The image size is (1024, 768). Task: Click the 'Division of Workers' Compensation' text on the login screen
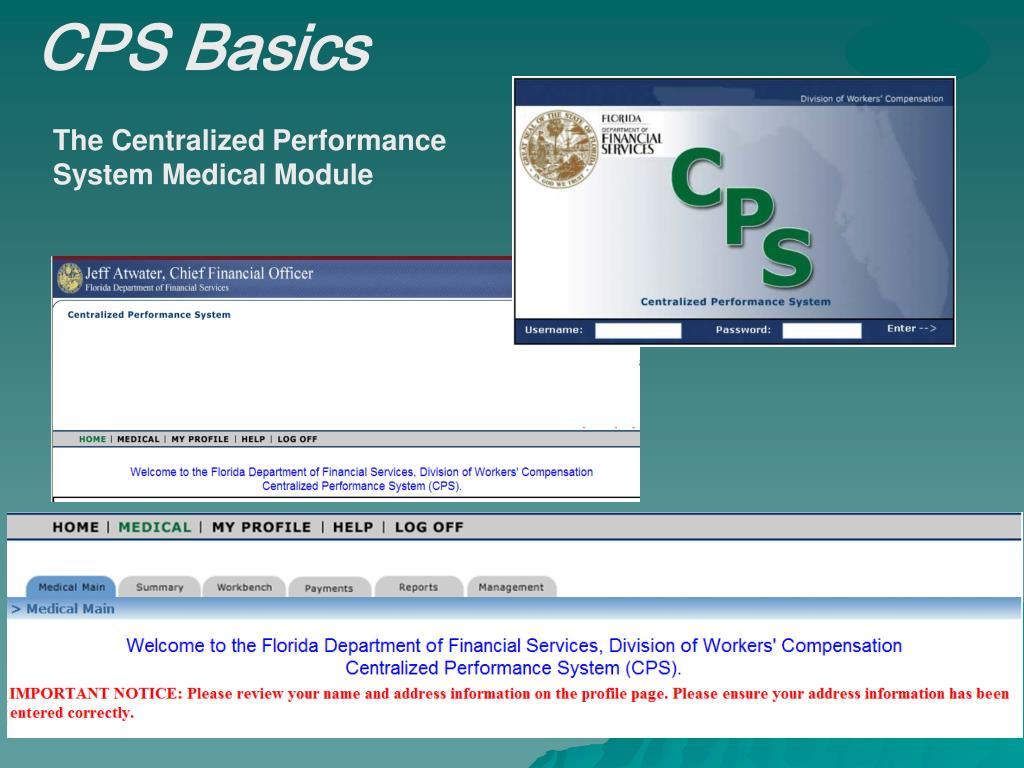point(872,99)
